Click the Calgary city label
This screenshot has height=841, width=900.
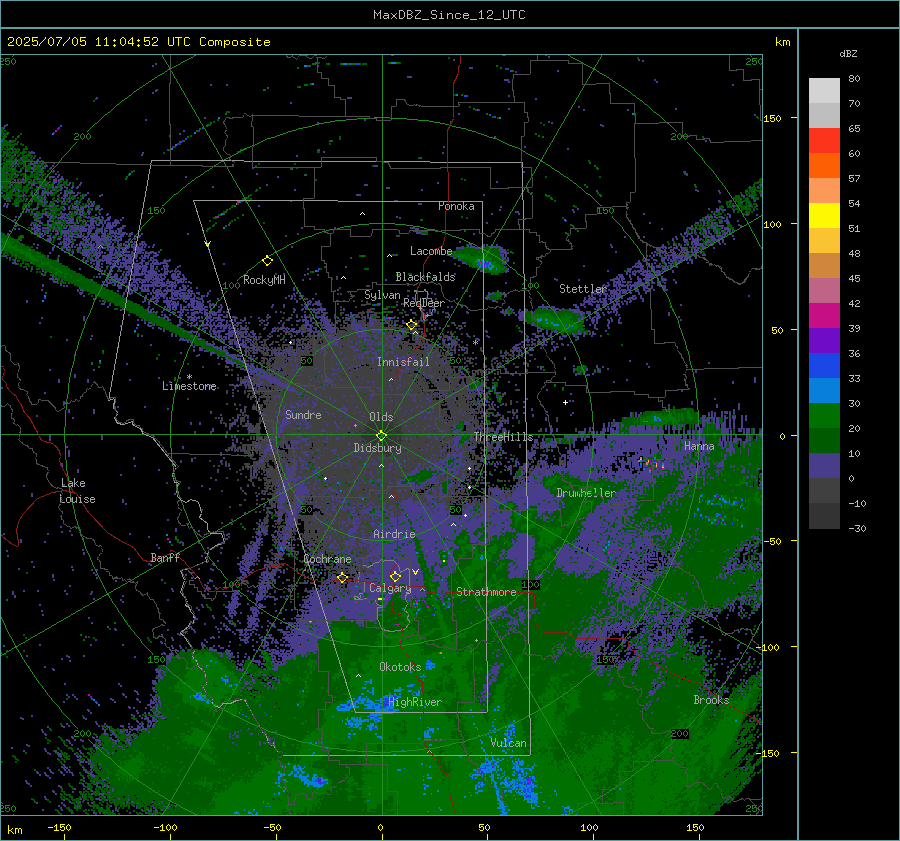click(390, 588)
